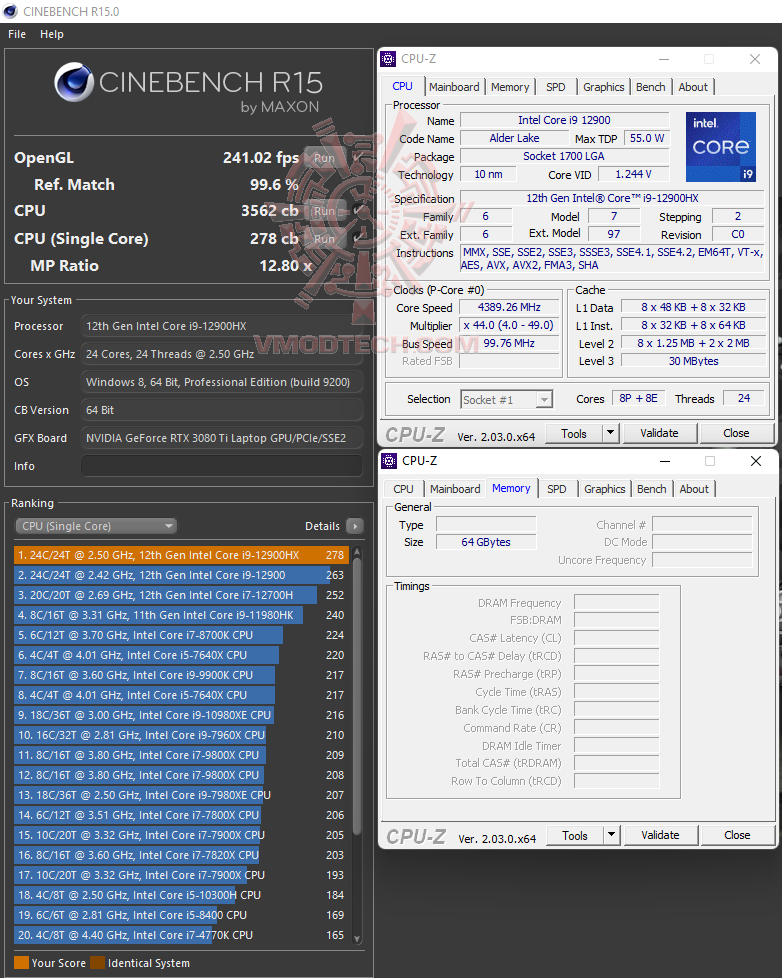Open the CPU (Single Core) ranking dropdown

pyautogui.click(x=96, y=526)
